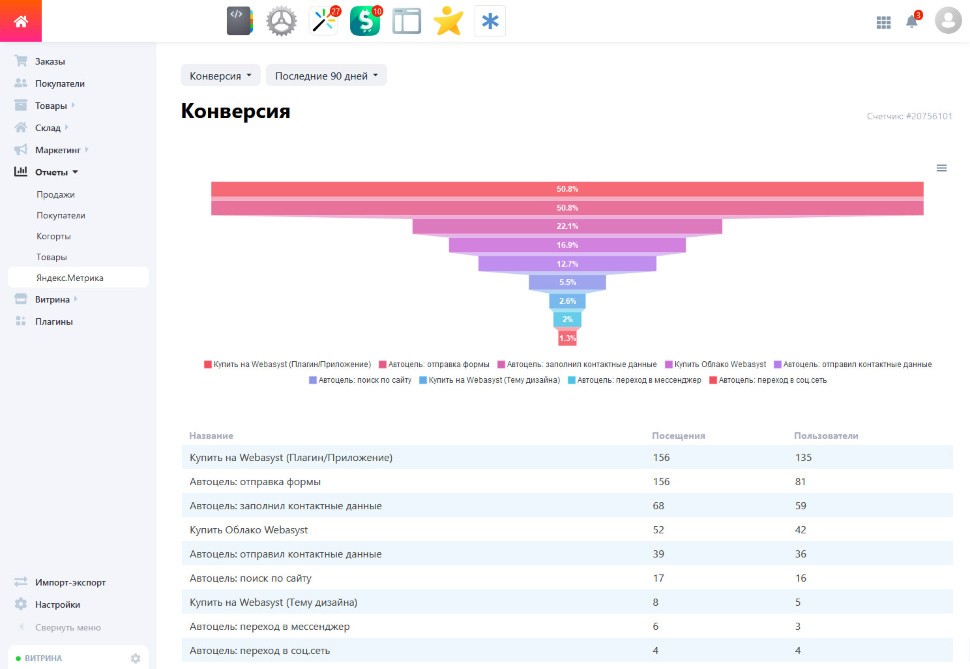Toggle legend item Автоцель: переход в мессенджер

(634, 380)
